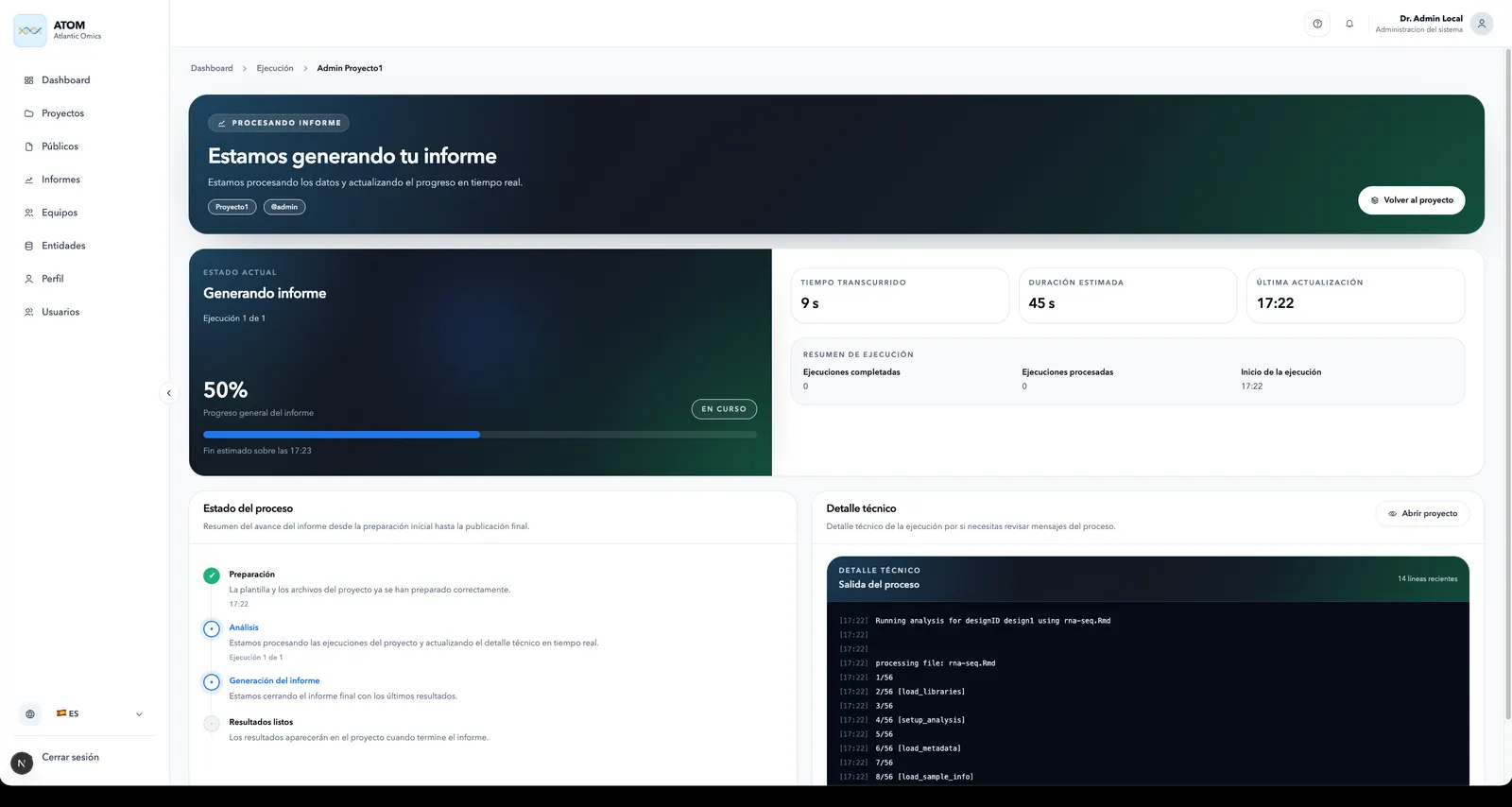Viewport: 1512px width, 807px height.
Task: Click the globe language icon
Action: [x=30, y=714]
